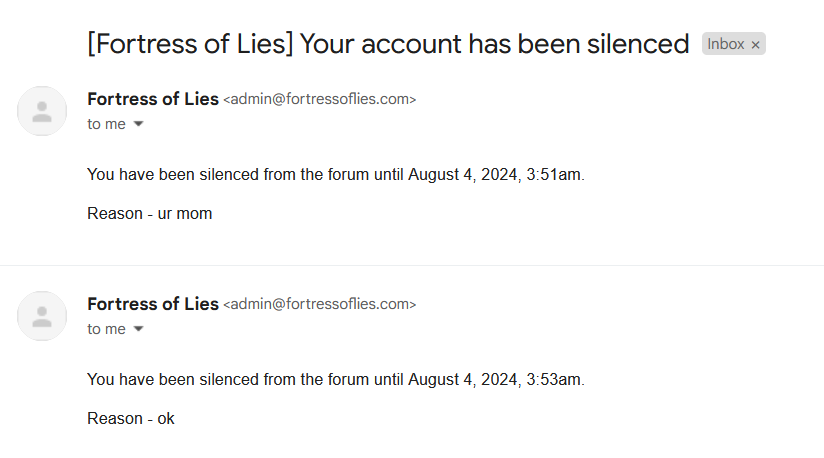
Task: Click second Fortress of Lies sender name
Action: (153, 304)
